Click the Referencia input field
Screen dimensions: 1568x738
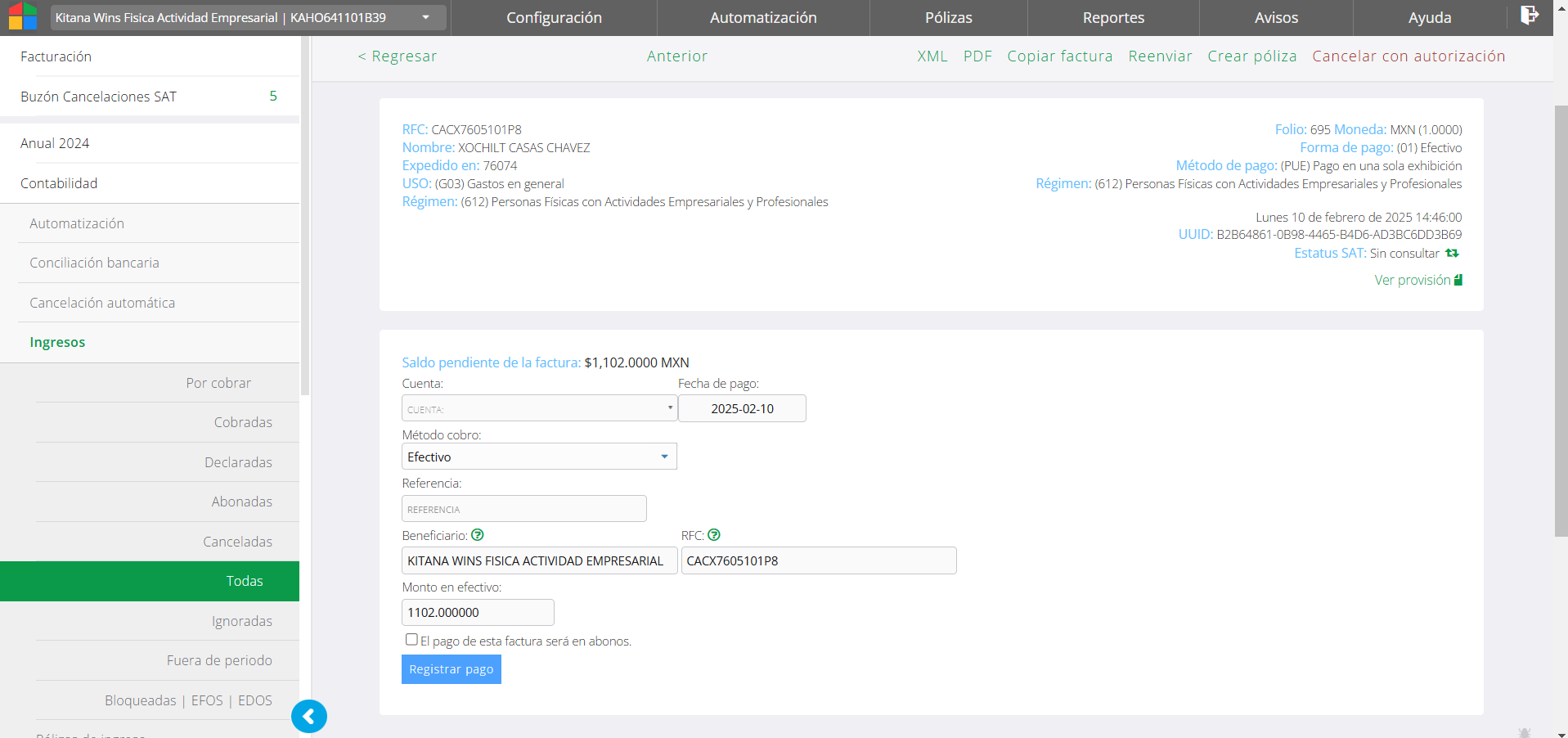[523, 509]
